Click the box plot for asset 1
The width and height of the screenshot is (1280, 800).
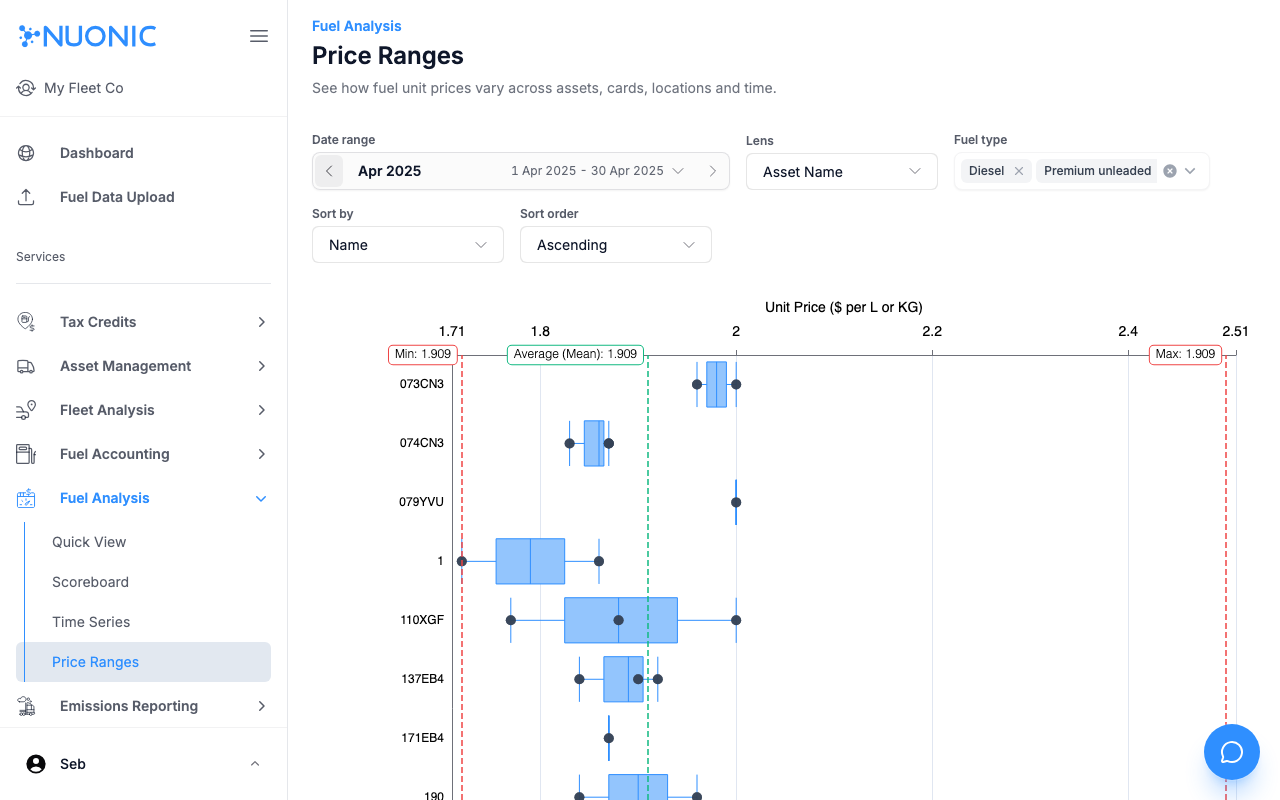click(530, 561)
